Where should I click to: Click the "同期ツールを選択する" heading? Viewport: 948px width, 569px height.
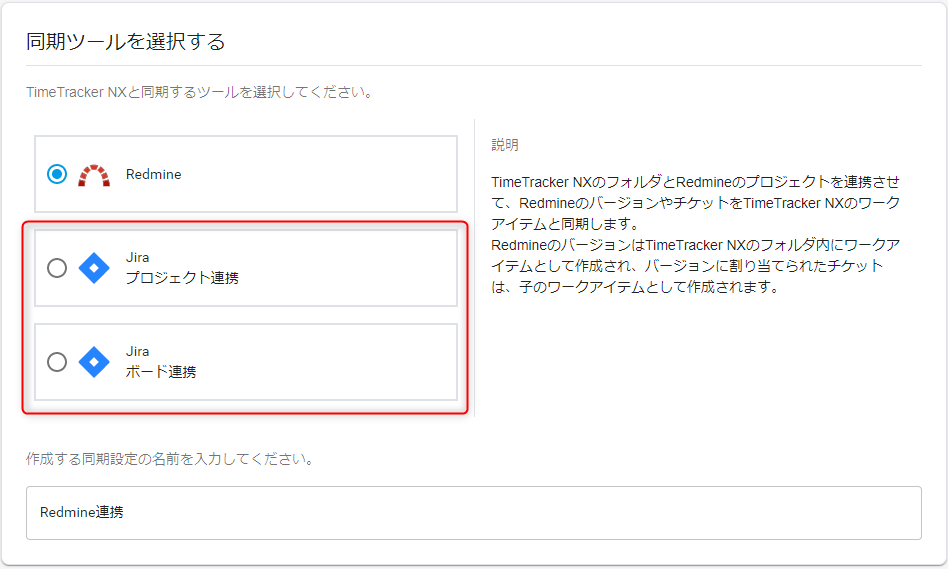pos(126,42)
